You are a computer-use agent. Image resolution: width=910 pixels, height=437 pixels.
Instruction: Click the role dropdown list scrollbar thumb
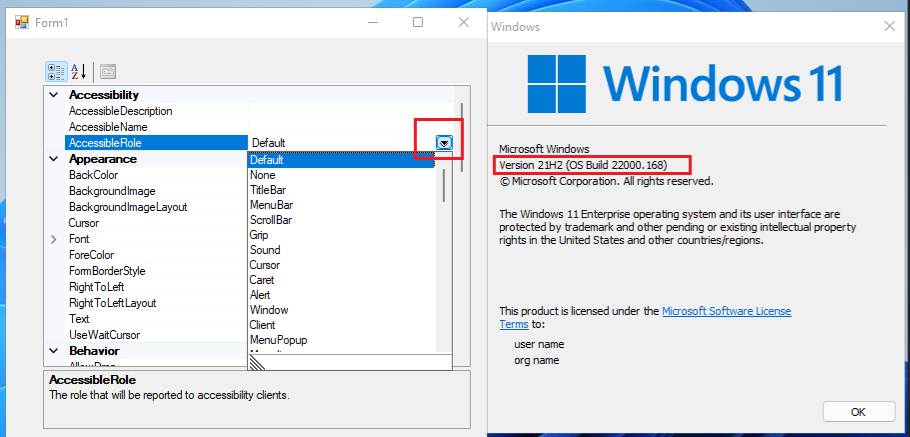tap(444, 185)
